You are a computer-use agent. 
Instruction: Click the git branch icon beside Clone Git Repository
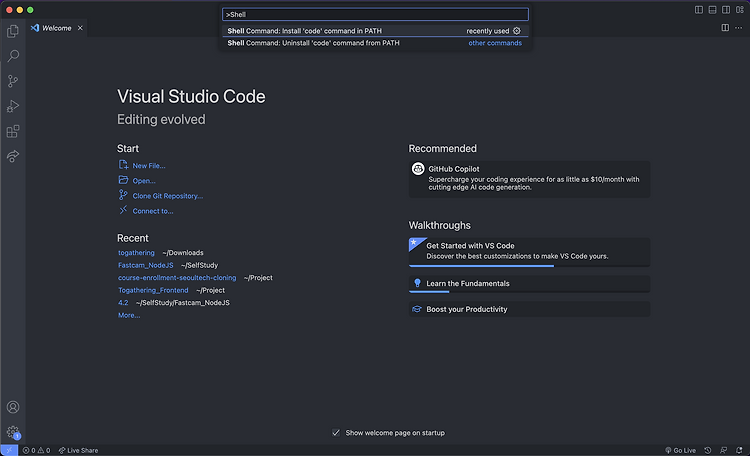123,195
